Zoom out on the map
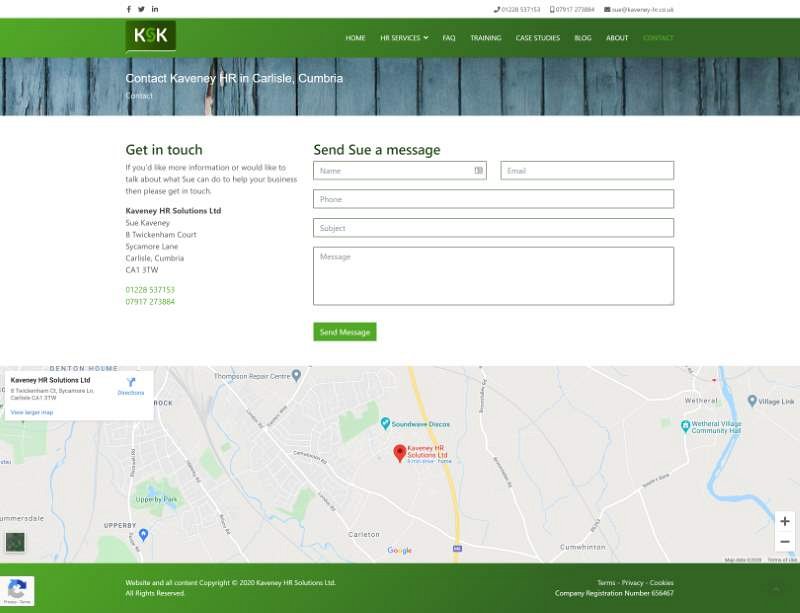 (784, 542)
